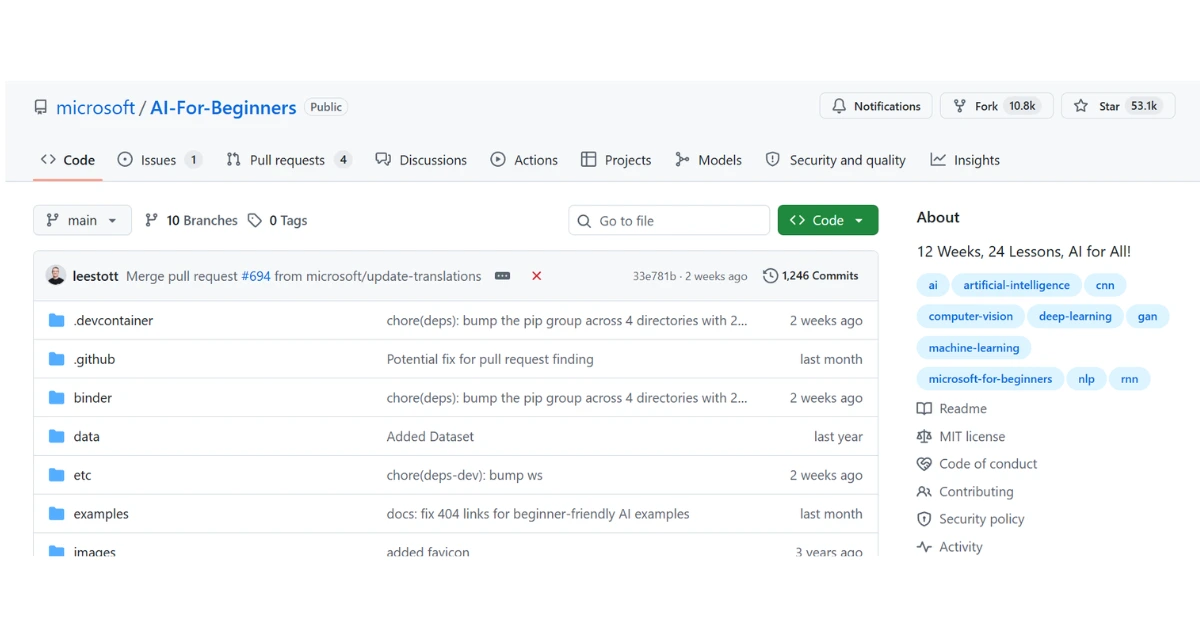Open the MIT license link
This screenshot has height=628, width=1200.
[x=972, y=436]
